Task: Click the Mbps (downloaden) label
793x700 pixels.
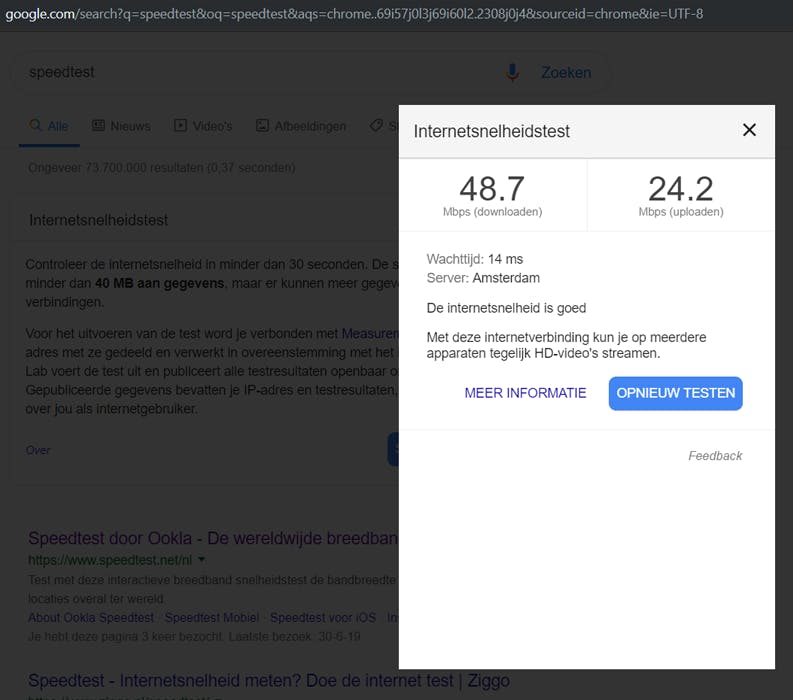Action: pyautogui.click(x=493, y=212)
